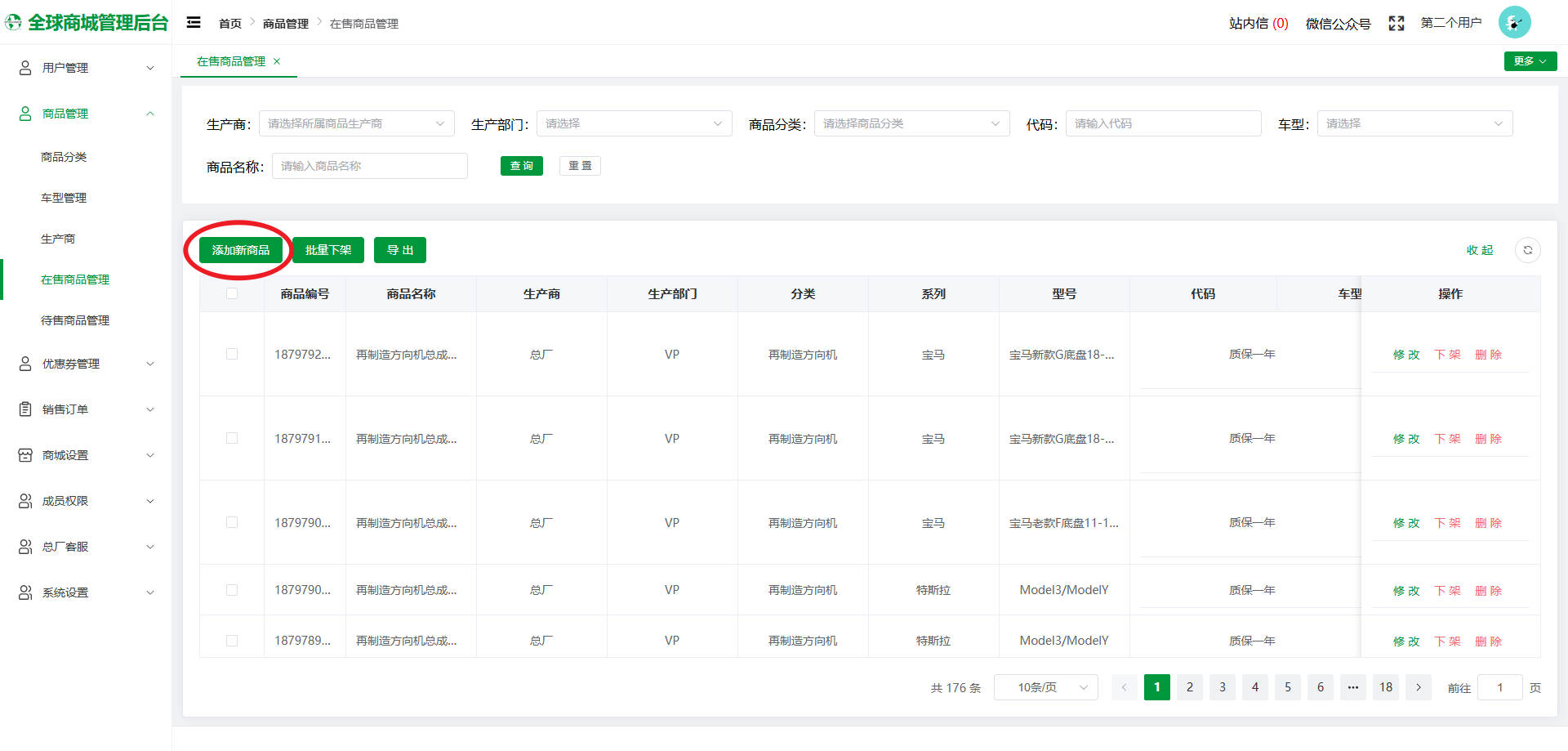Click the global mall logo icon

(x=14, y=23)
